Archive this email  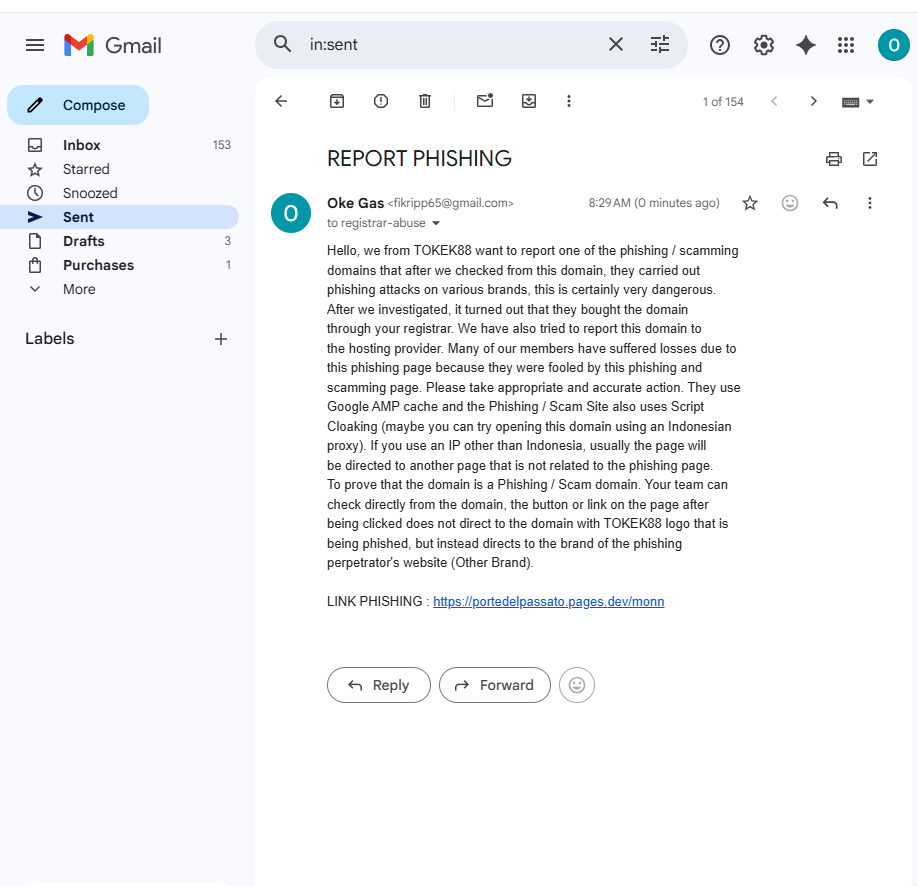point(337,101)
